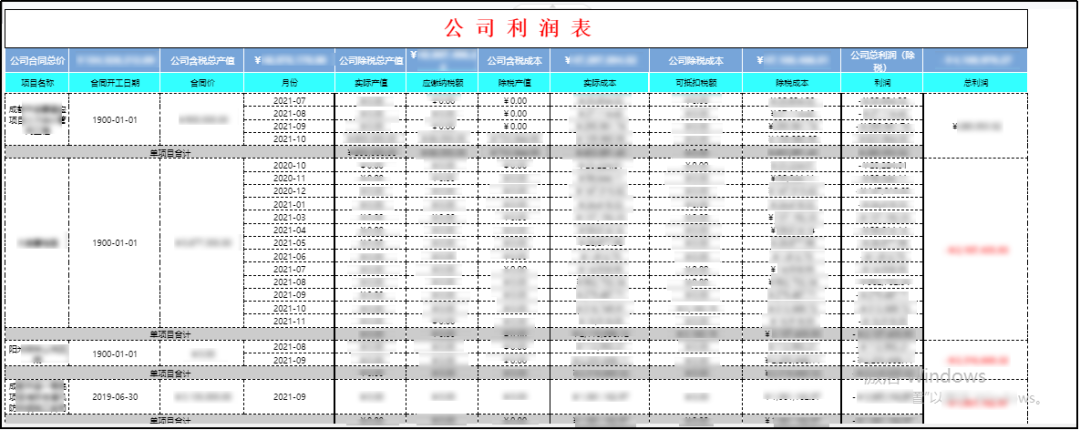Click the 总利润 column header
1080x430 pixels.
coord(975,83)
